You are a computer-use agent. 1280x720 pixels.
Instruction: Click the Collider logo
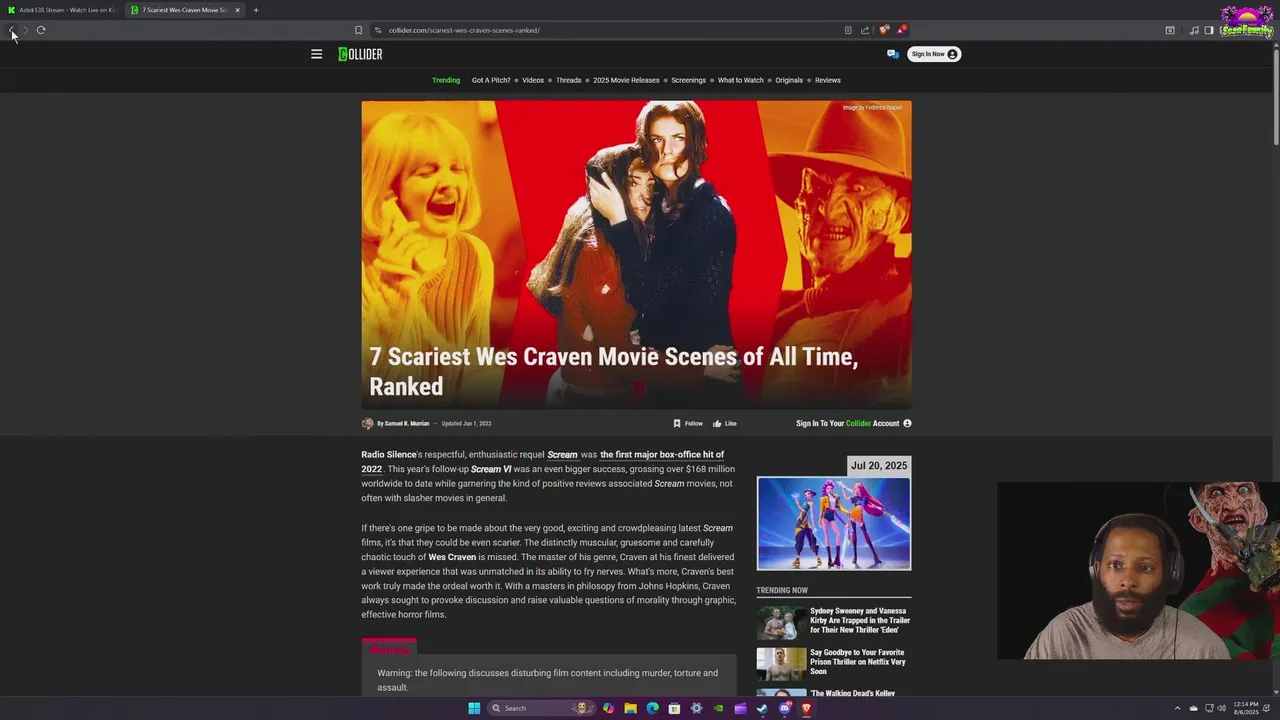[360, 54]
